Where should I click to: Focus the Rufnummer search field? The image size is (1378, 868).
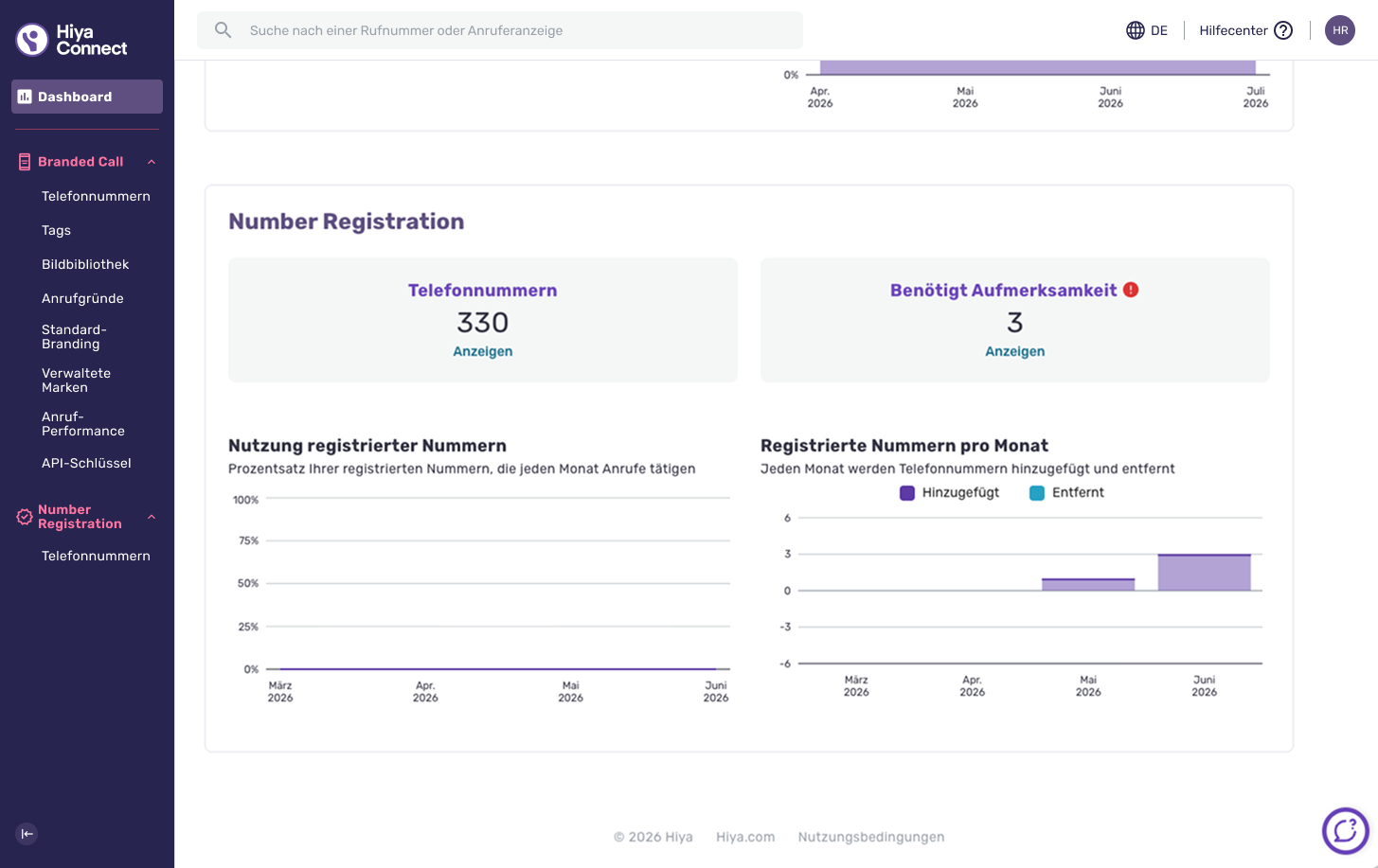[x=500, y=30]
